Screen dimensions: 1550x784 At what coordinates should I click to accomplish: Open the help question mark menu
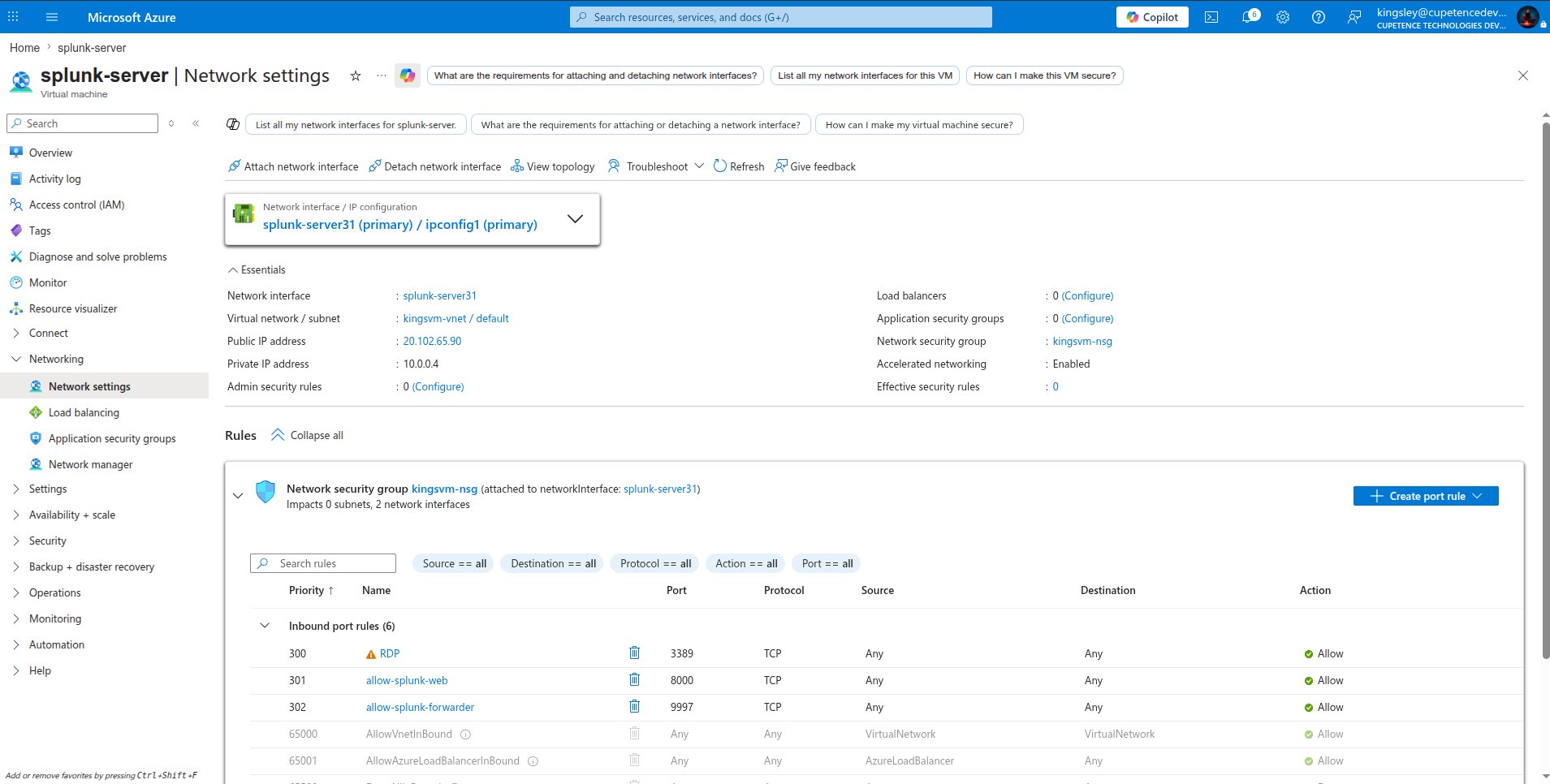[x=1319, y=17]
